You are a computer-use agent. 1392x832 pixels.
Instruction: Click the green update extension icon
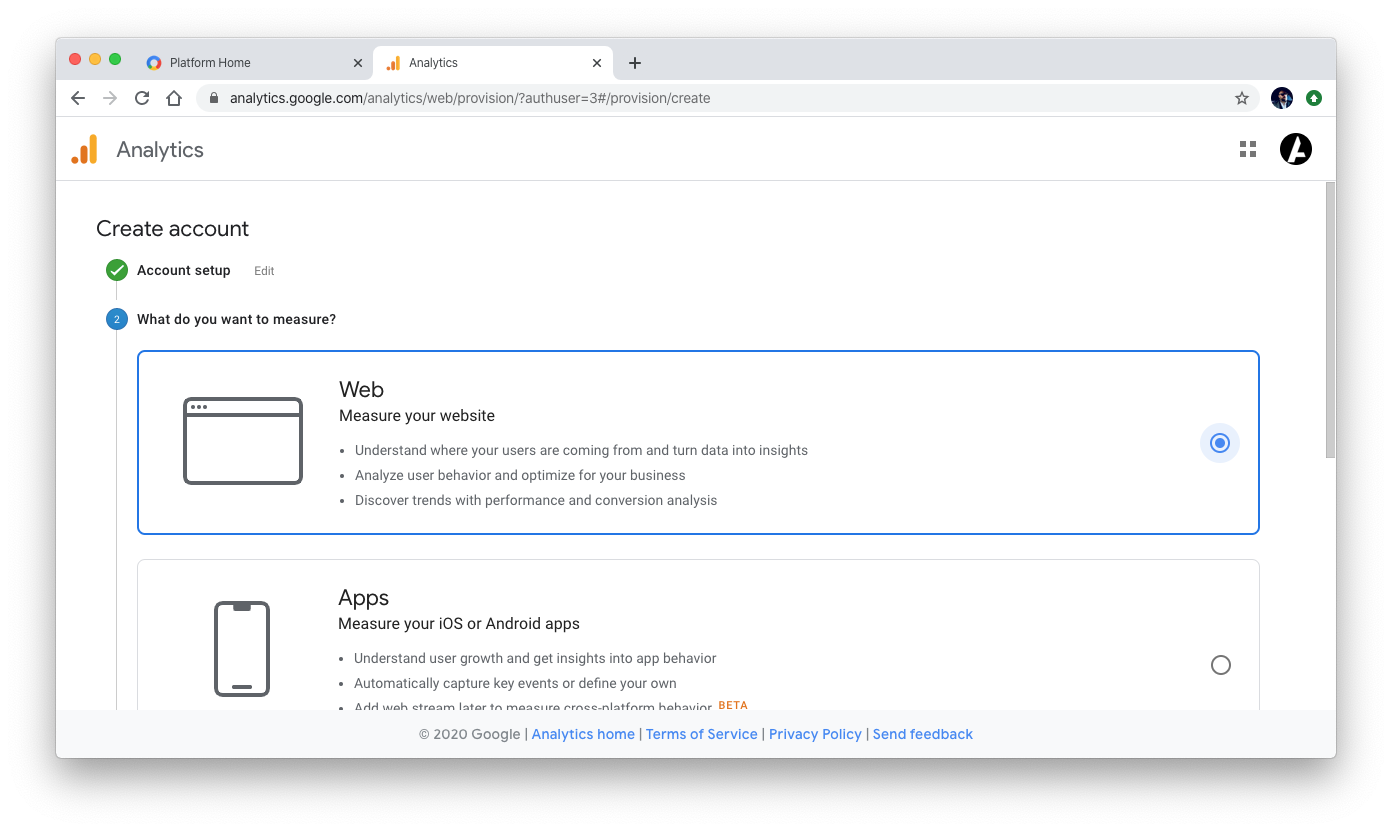[x=1314, y=98]
